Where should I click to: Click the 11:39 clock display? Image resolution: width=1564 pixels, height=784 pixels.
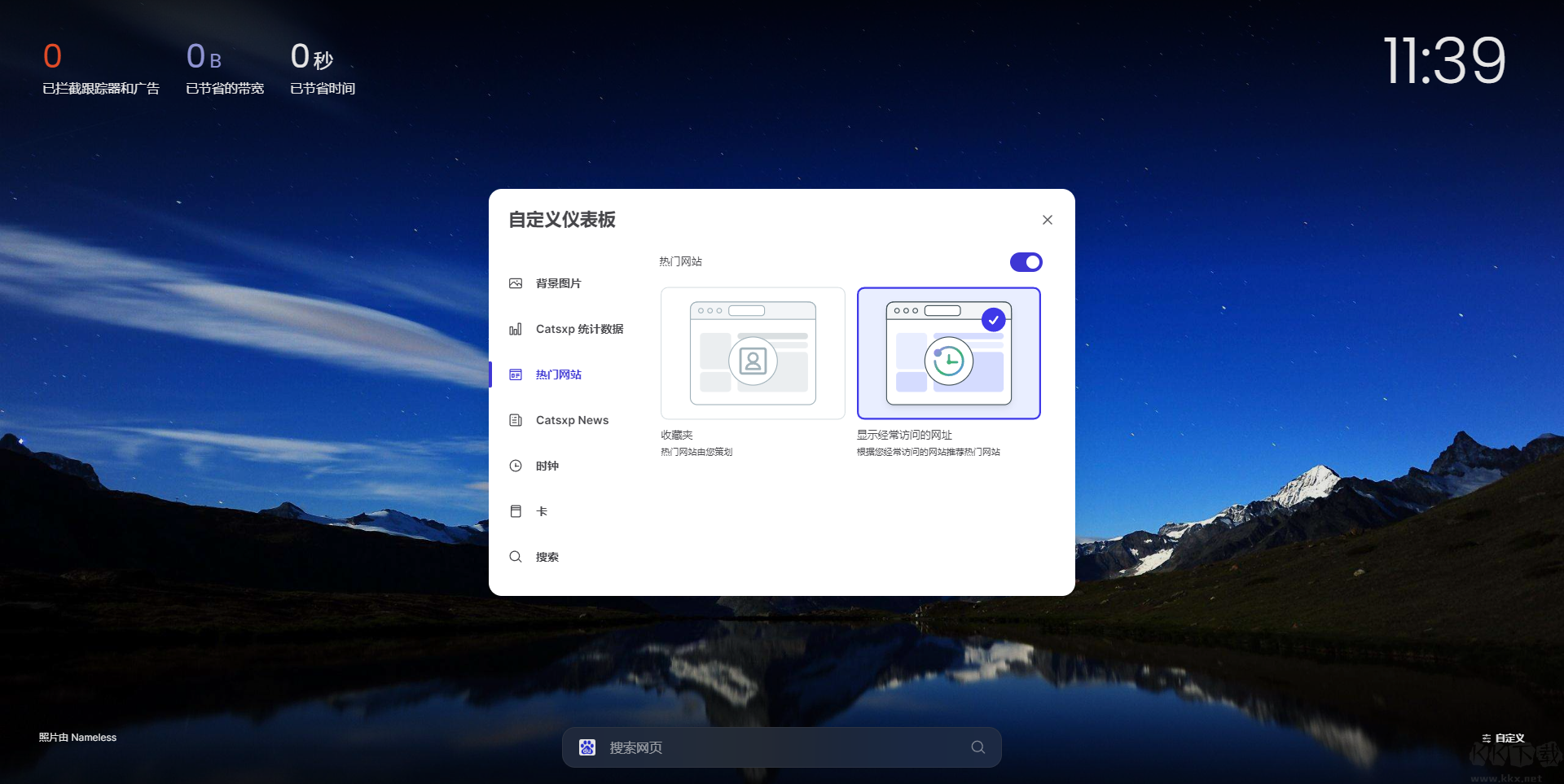click(x=1444, y=61)
